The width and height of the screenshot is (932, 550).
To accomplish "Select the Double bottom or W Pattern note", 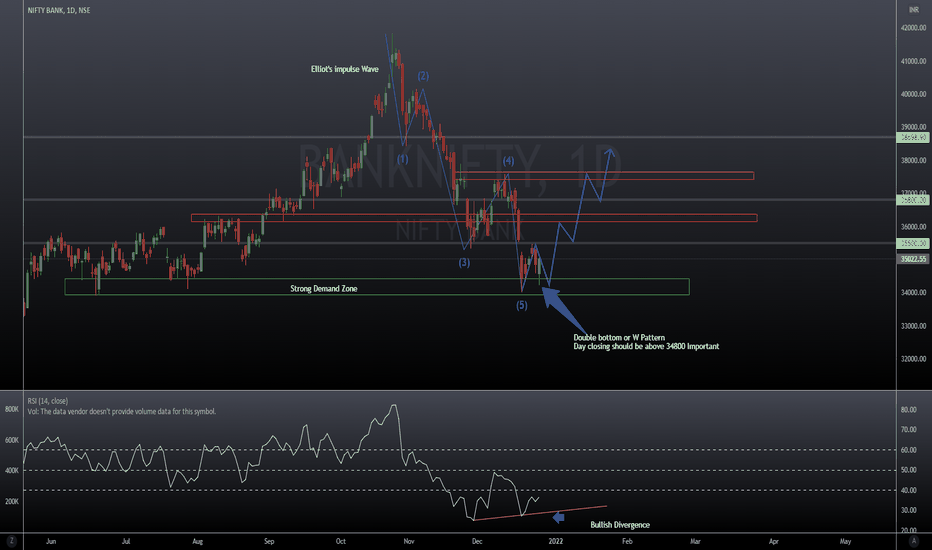I will (619, 337).
